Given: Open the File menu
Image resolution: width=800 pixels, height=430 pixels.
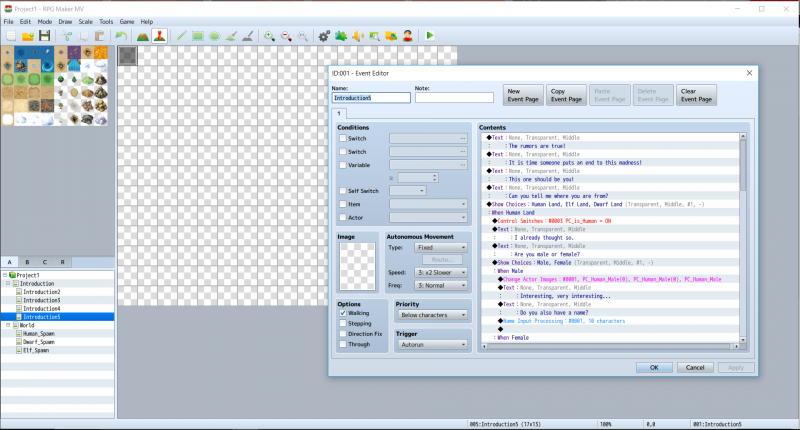Looking at the screenshot, I should (9, 21).
